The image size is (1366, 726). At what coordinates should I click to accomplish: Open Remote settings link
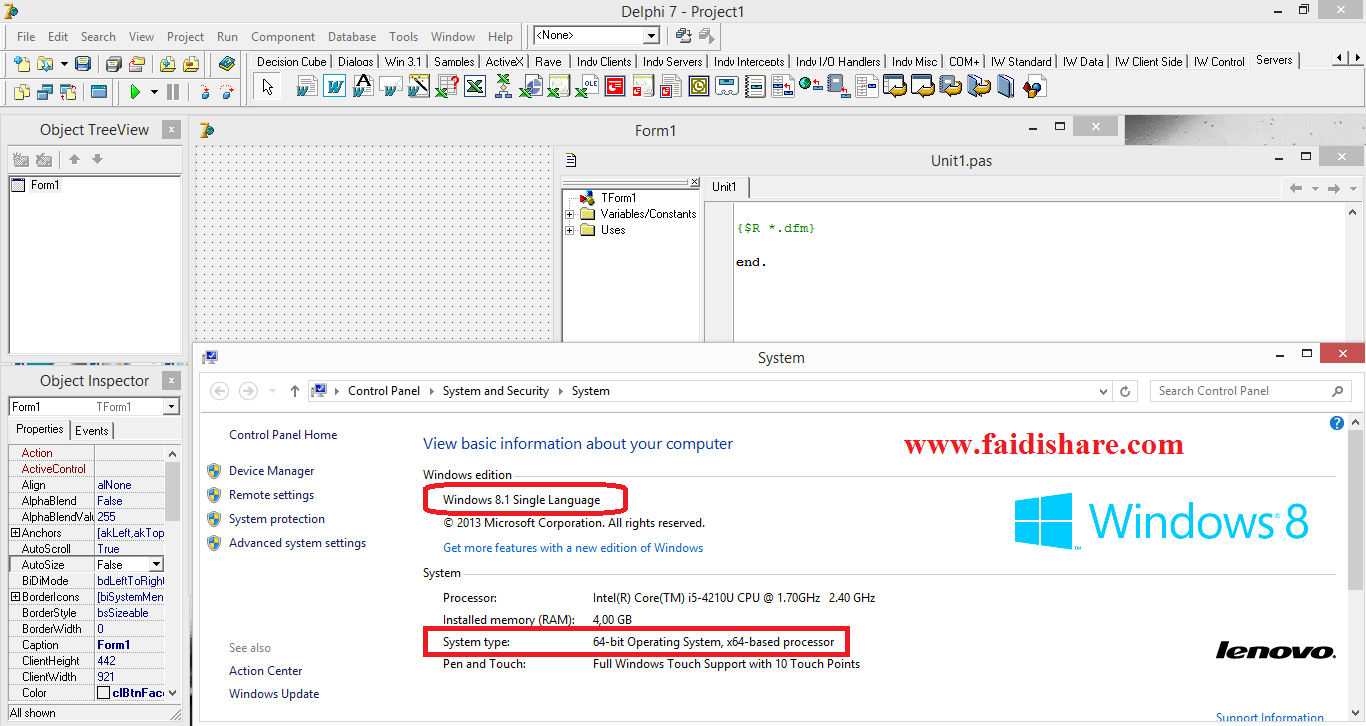coord(271,495)
